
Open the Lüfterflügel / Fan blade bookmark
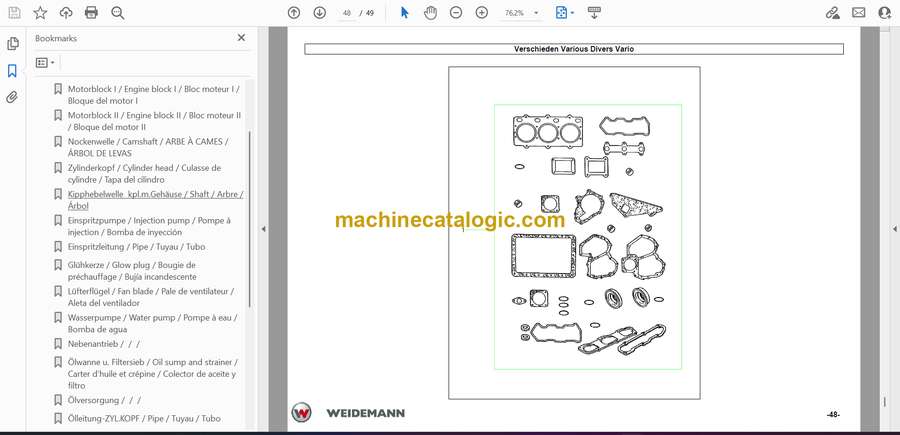click(151, 297)
